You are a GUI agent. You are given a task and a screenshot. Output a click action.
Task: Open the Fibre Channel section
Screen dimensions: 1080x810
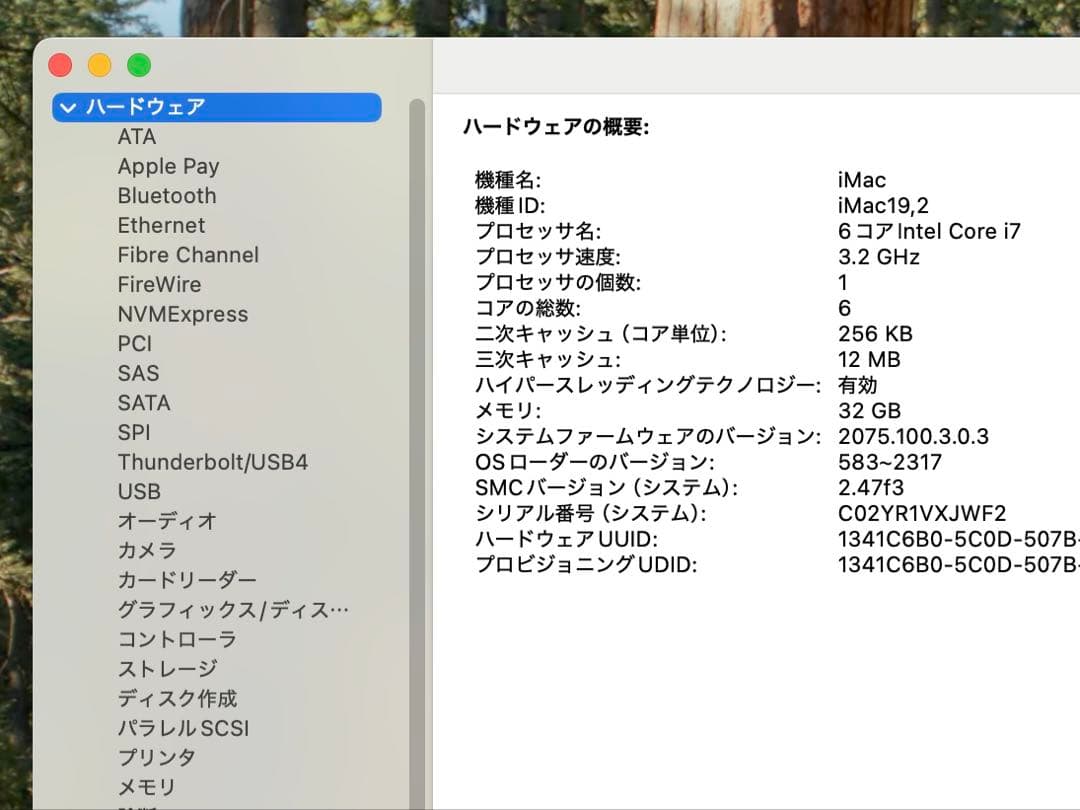click(x=187, y=255)
